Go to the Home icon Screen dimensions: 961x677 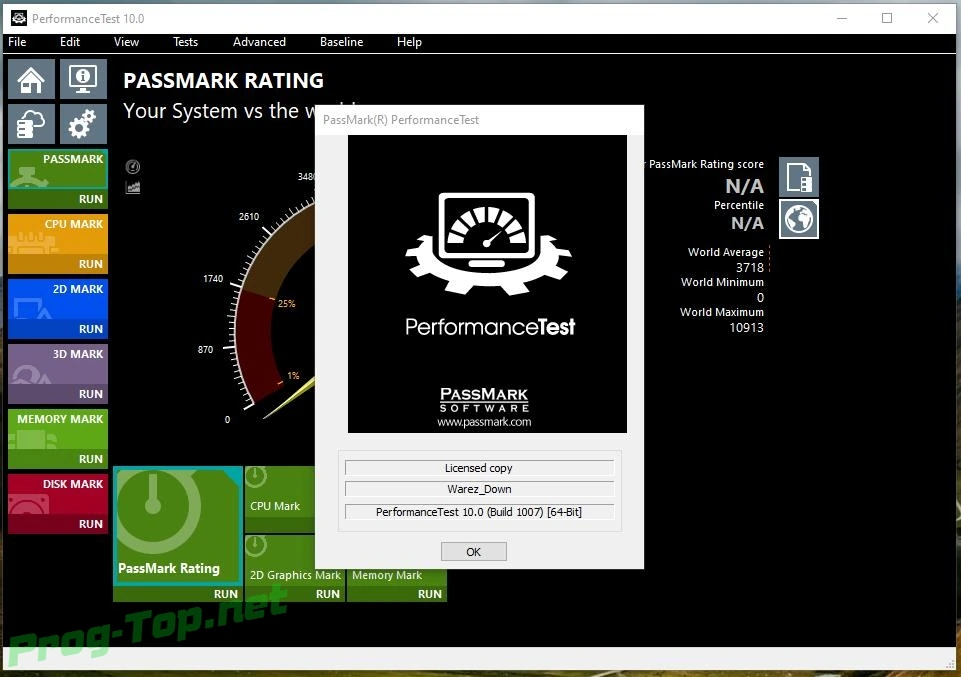[31, 79]
